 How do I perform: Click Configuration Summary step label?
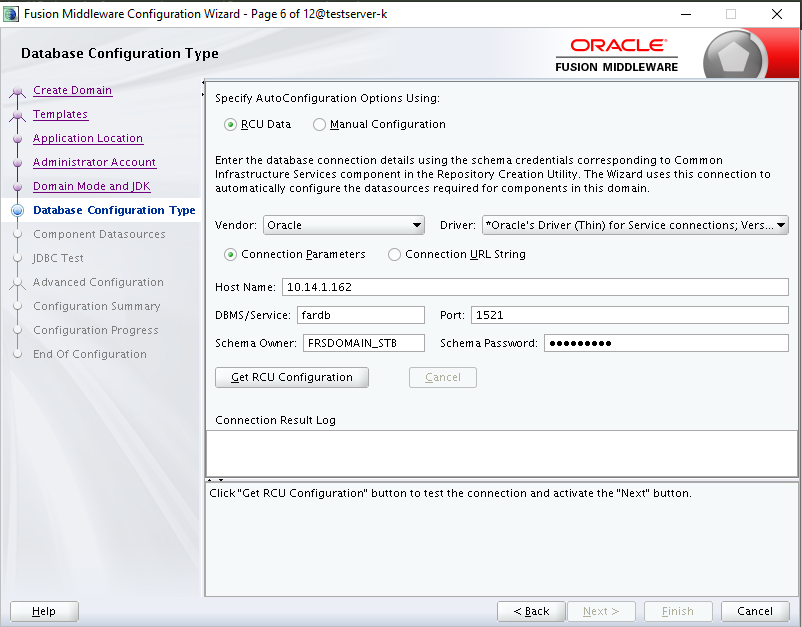97,306
